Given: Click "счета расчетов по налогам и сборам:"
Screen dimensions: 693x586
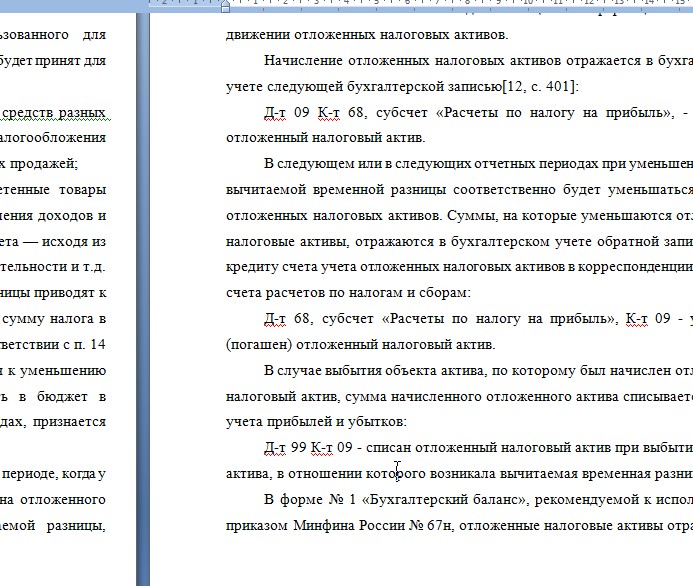Looking at the screenshot, I should (x=348, y=293).
